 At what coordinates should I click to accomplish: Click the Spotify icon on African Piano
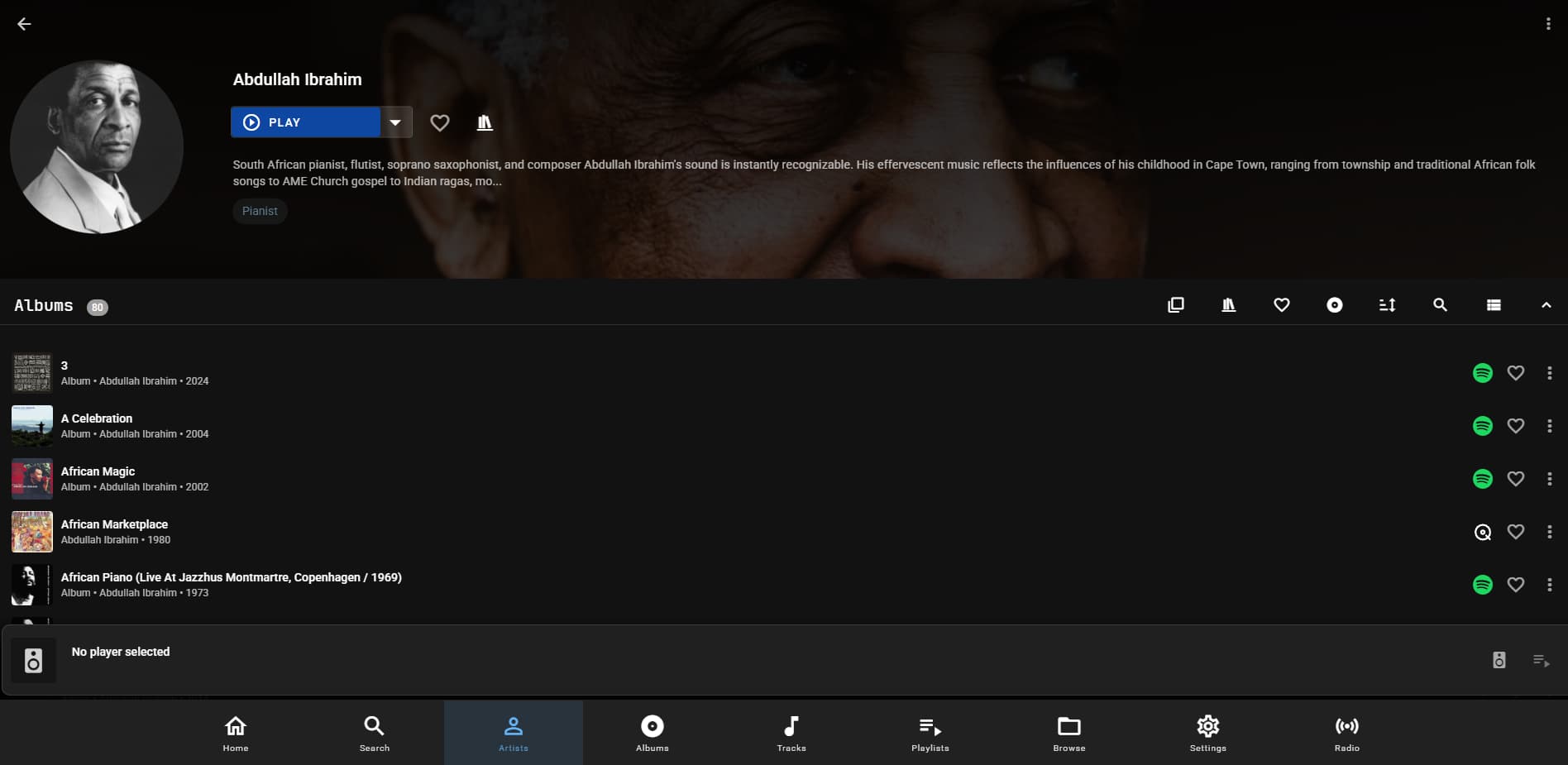1483,585
